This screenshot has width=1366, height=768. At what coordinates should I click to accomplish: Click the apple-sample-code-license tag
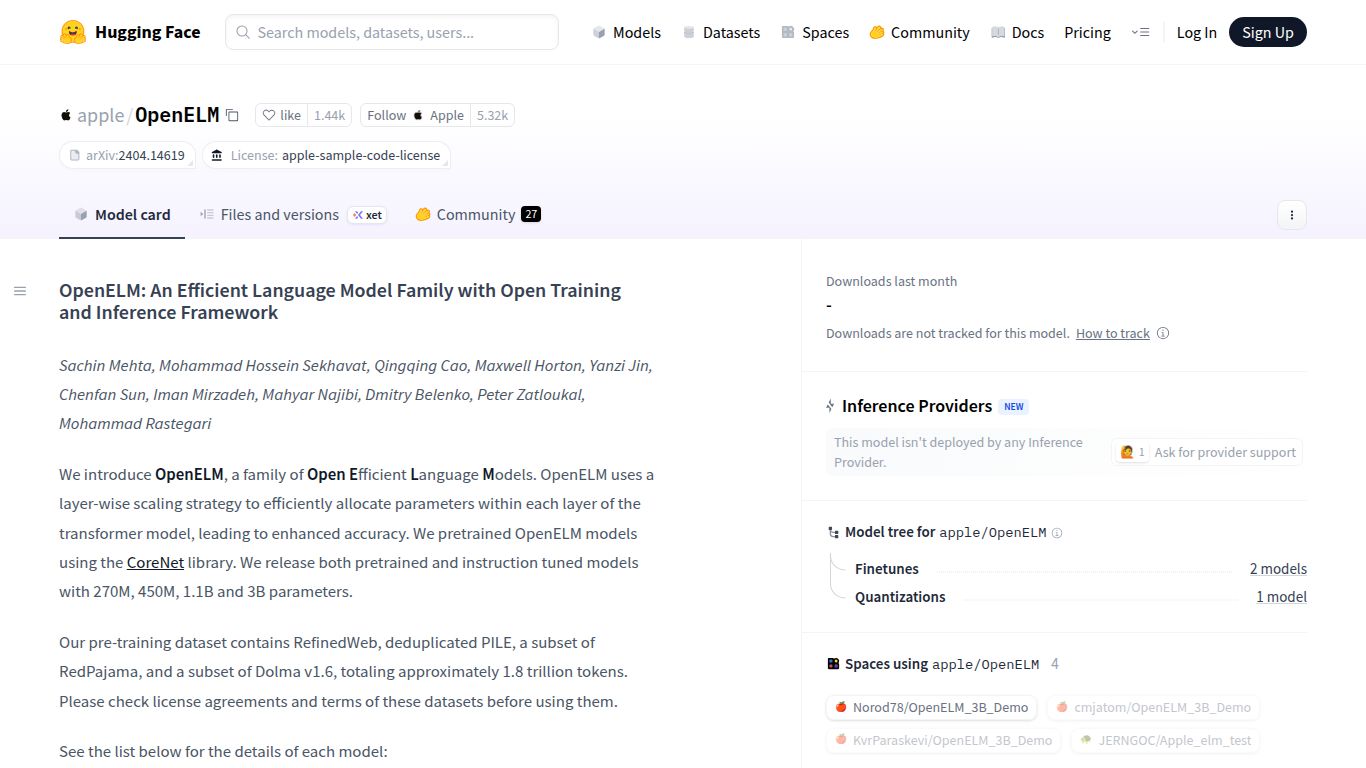(x=327, y=155)
